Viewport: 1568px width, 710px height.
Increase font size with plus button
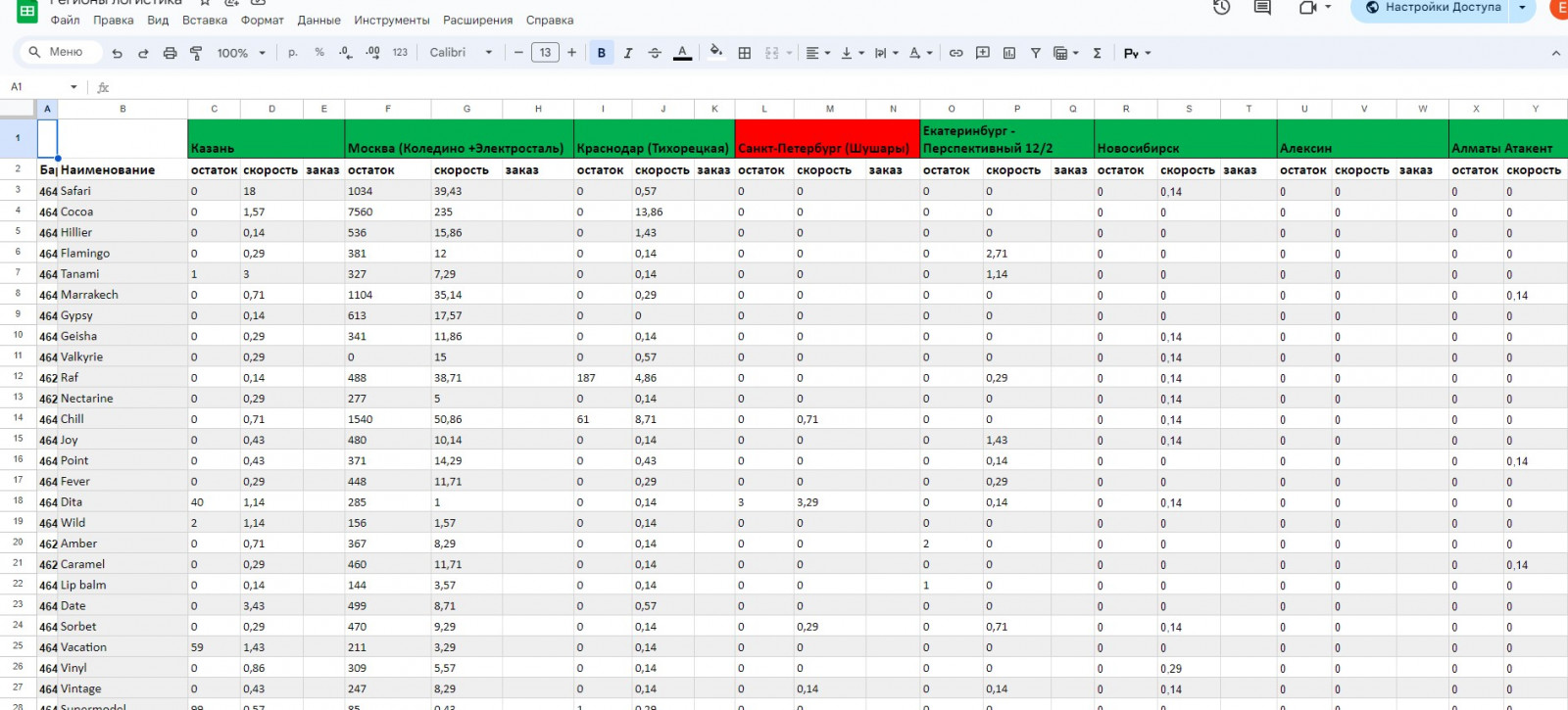pyautogui.click(x=572, y=53)
